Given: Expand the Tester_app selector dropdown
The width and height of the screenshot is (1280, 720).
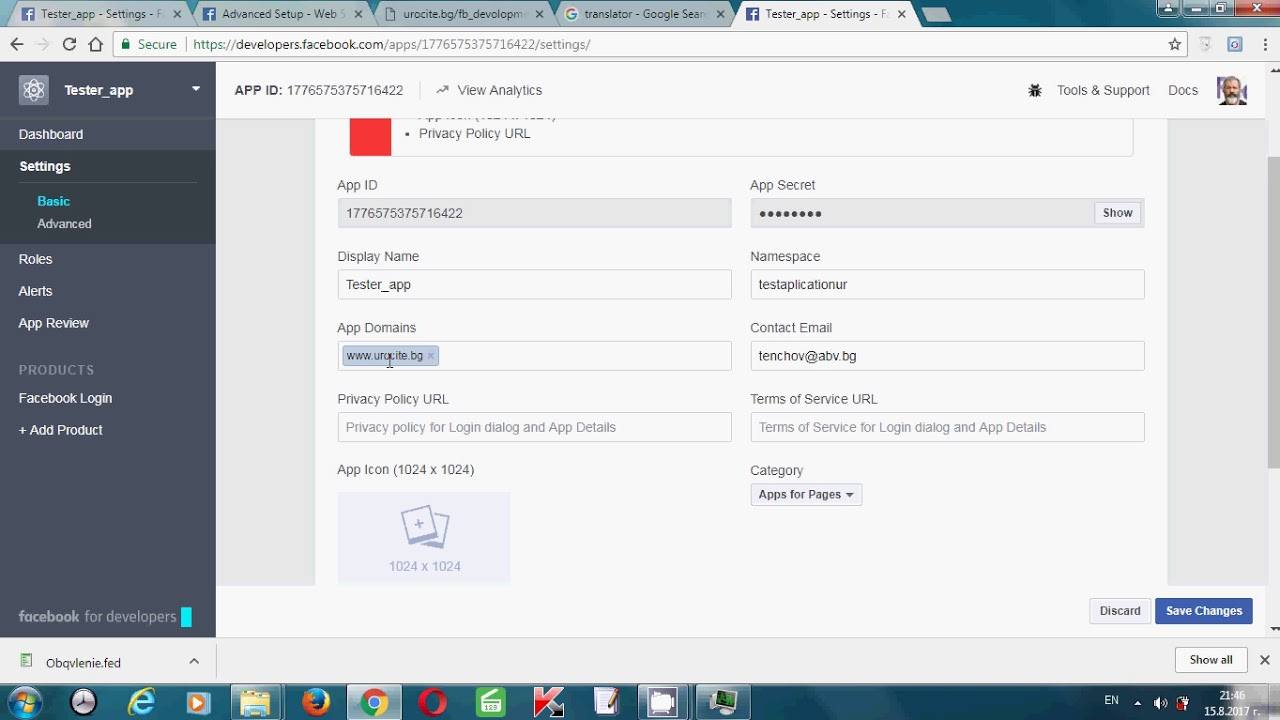Looking at the screenshot, I should [x=196, y=89].
